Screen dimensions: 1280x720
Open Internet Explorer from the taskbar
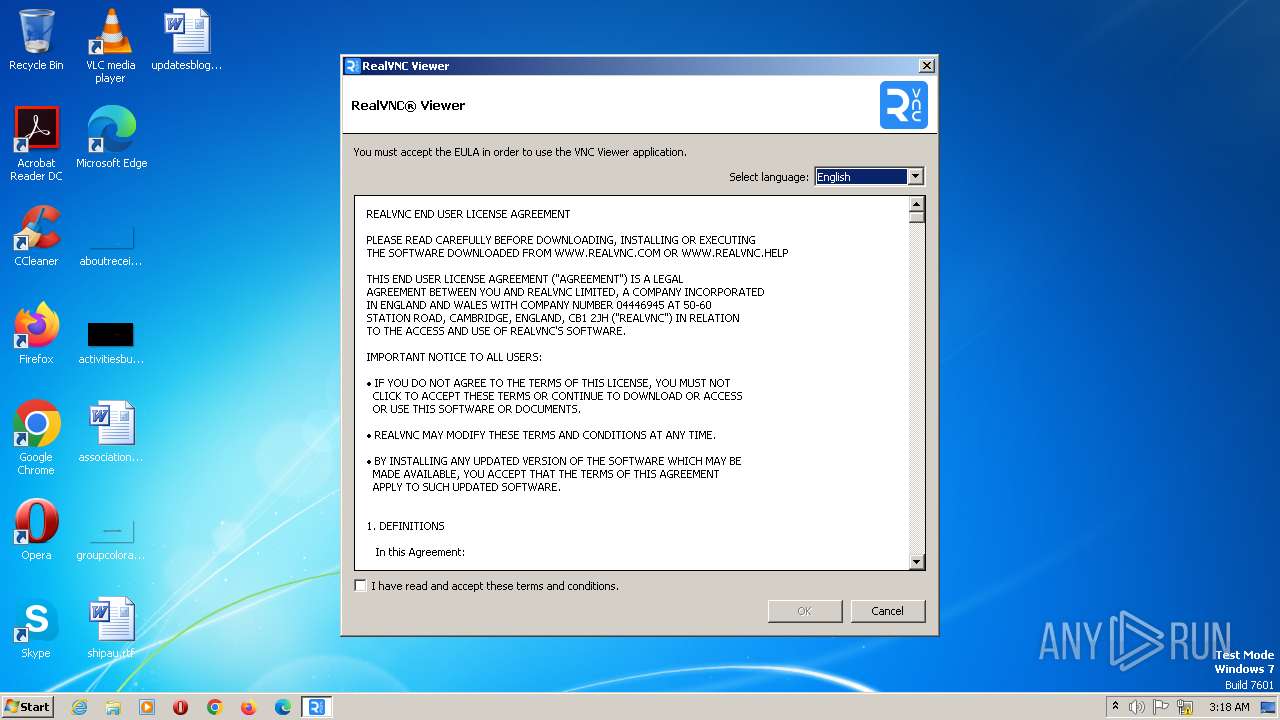tap(79, 707)
